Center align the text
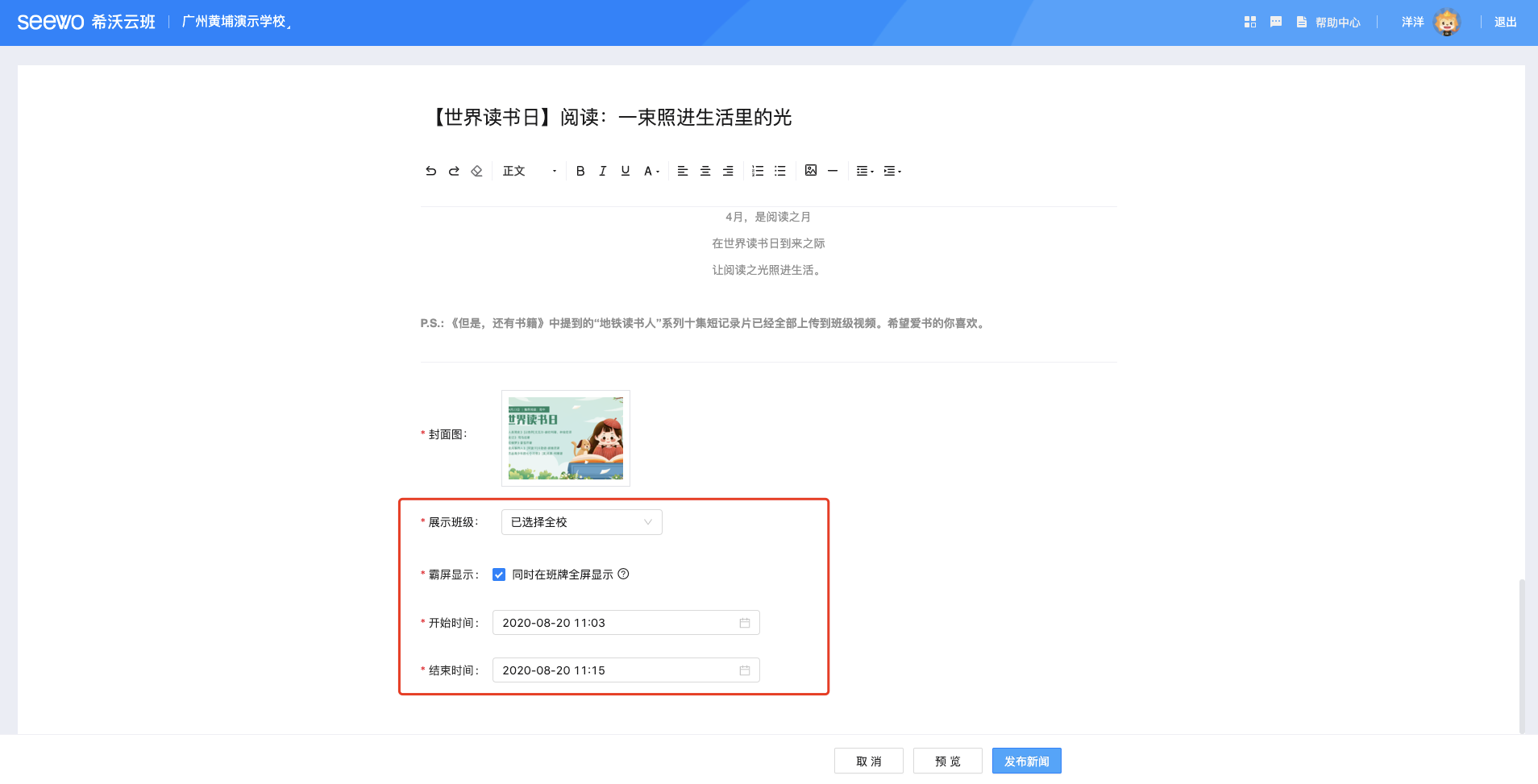 (x=705, y=171)
